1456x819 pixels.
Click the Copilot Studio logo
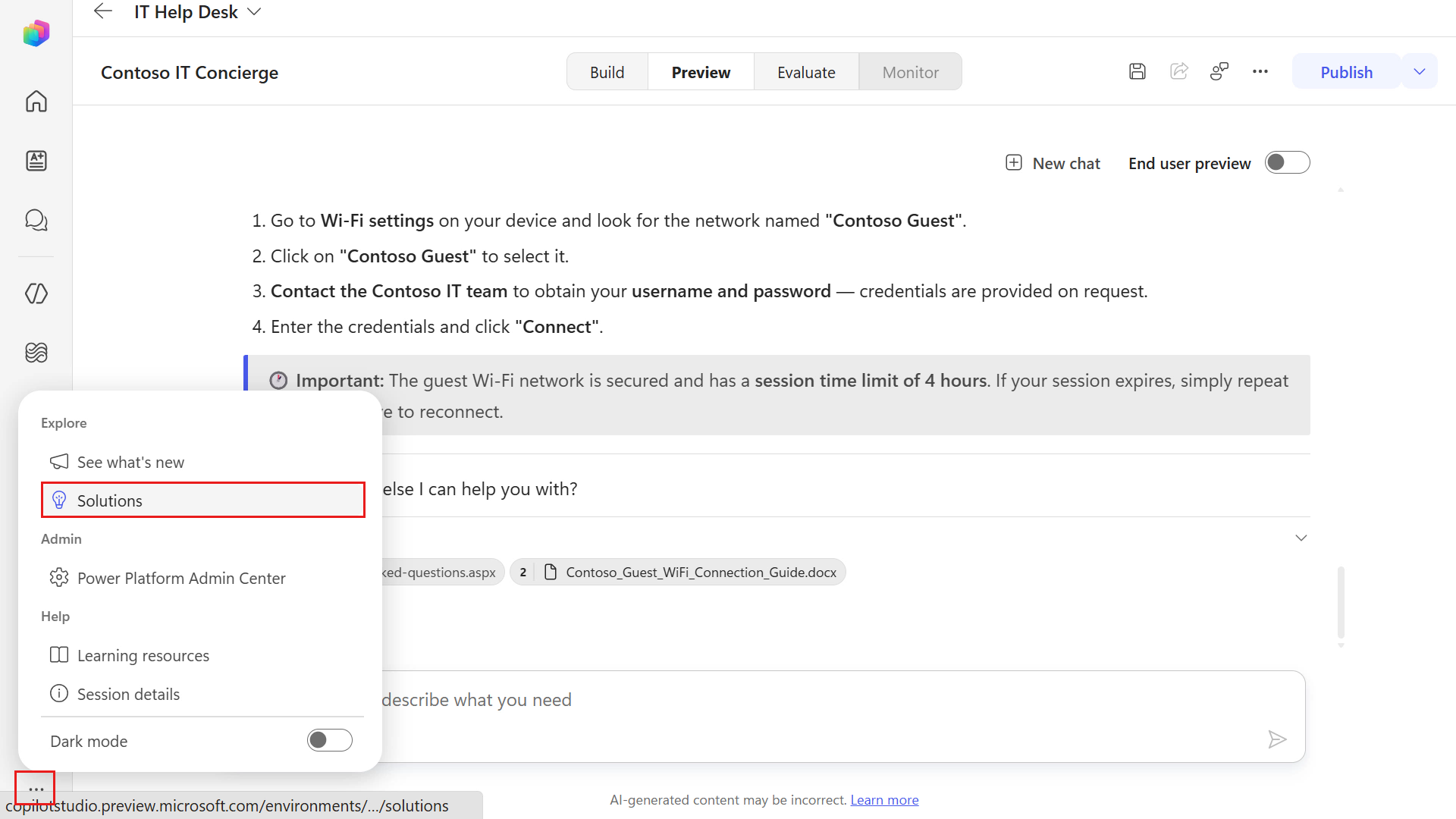coord(36,33)
